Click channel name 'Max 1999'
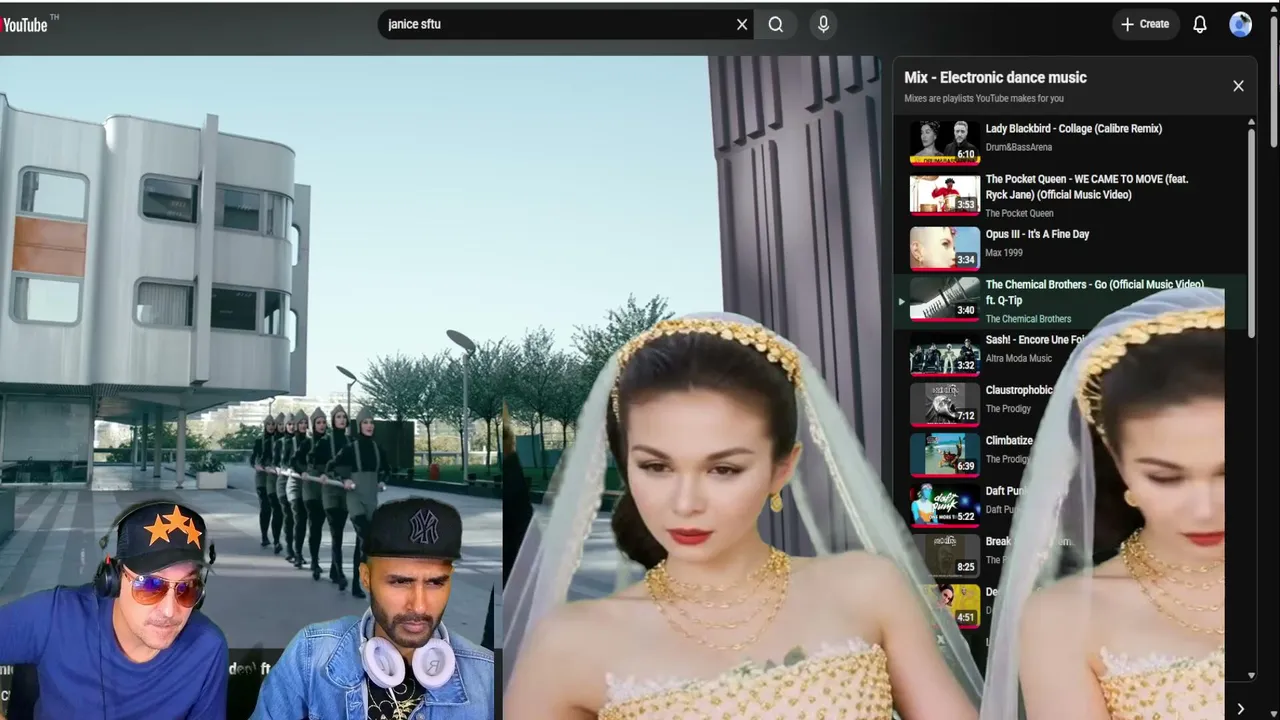 (x=1004, y=253)
